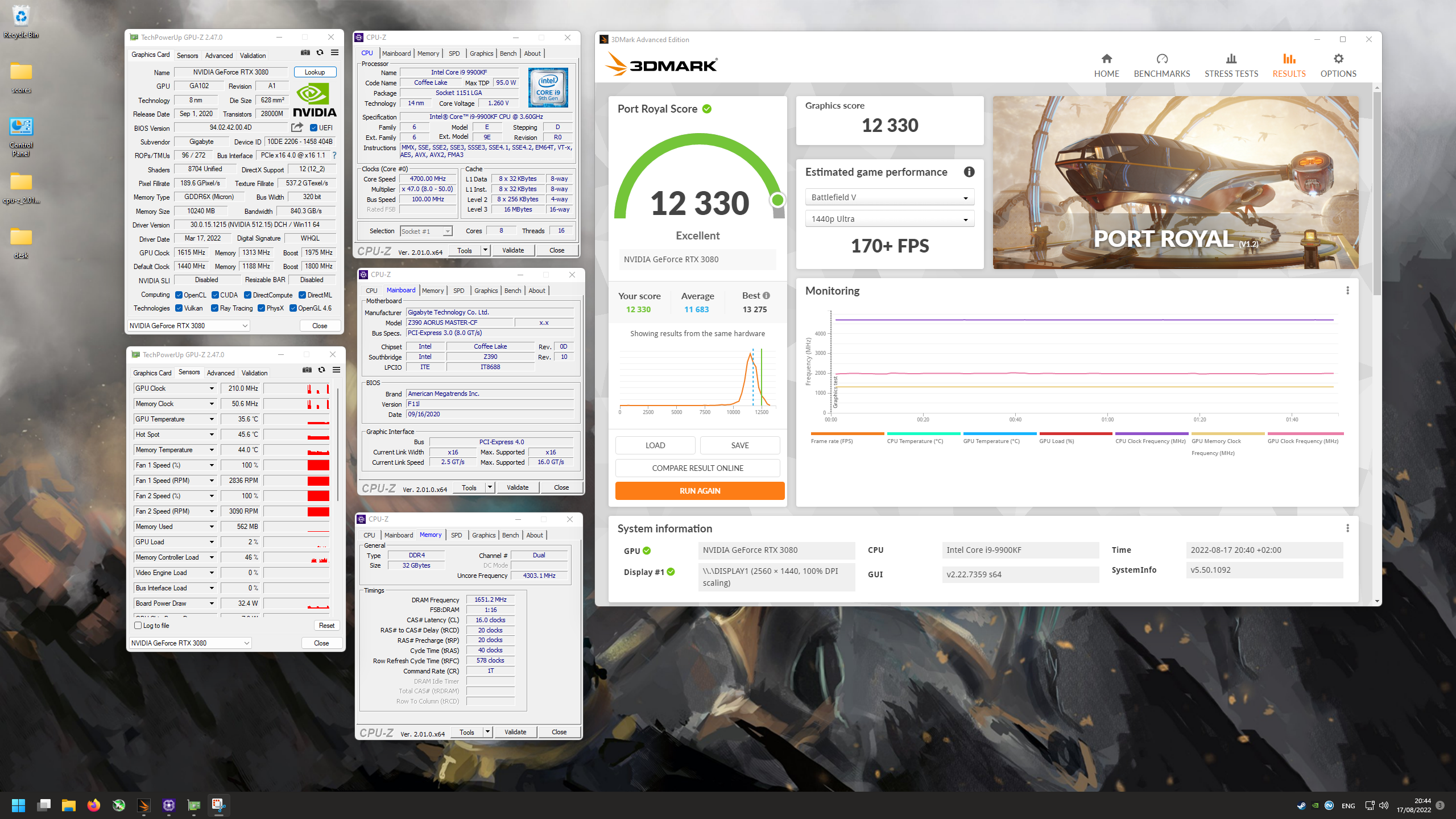Open GPU selector dropdown in GPU-Z Sensors window

tap(191, 643)
